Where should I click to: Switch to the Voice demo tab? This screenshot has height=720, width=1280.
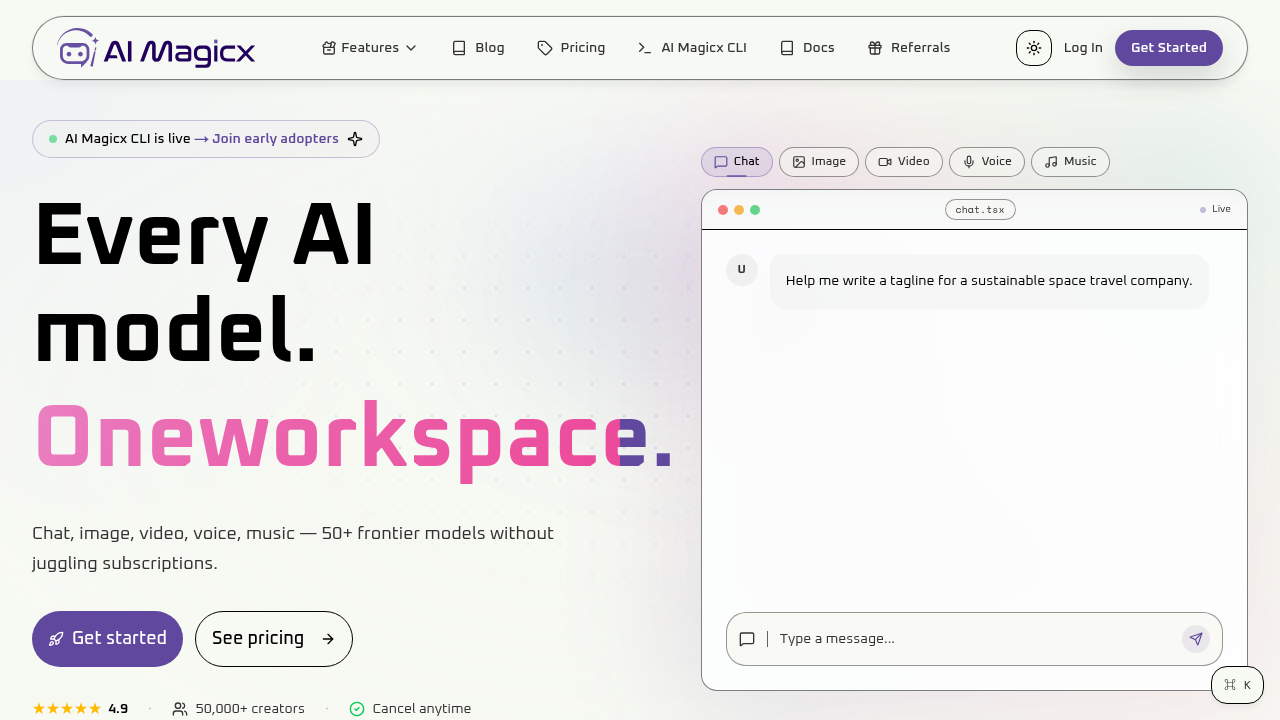point(987,162)
